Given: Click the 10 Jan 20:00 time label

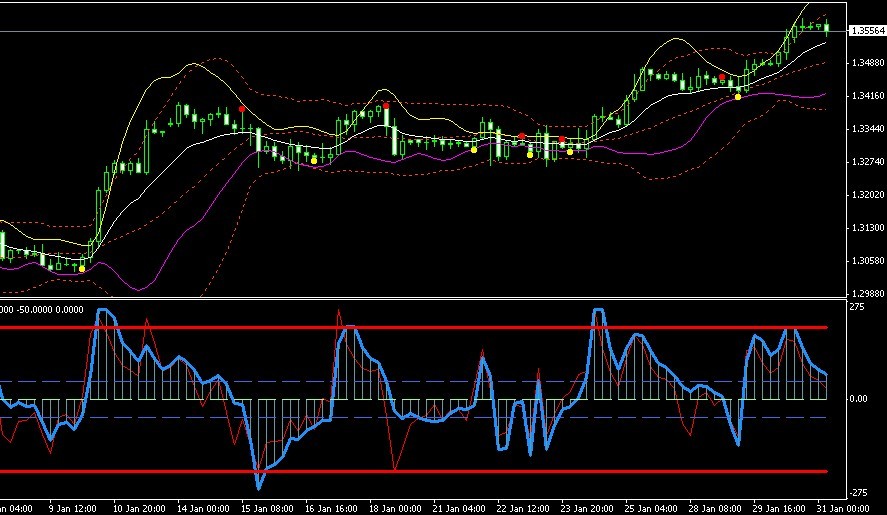Looking at the screenshot, I should pyautogui.click(x=139, y=508).
